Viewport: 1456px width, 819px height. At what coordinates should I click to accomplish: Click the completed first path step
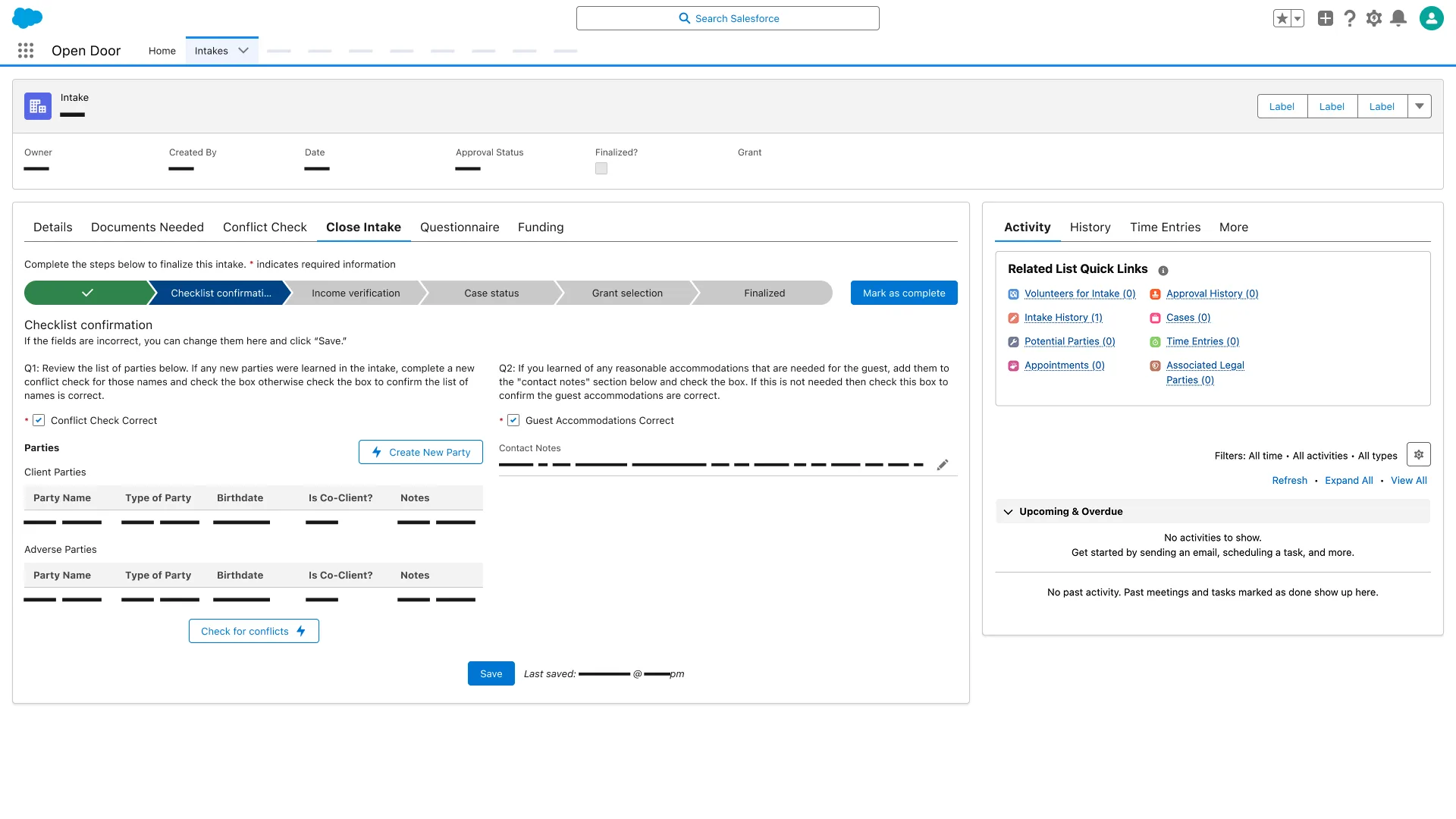(87, 293)
